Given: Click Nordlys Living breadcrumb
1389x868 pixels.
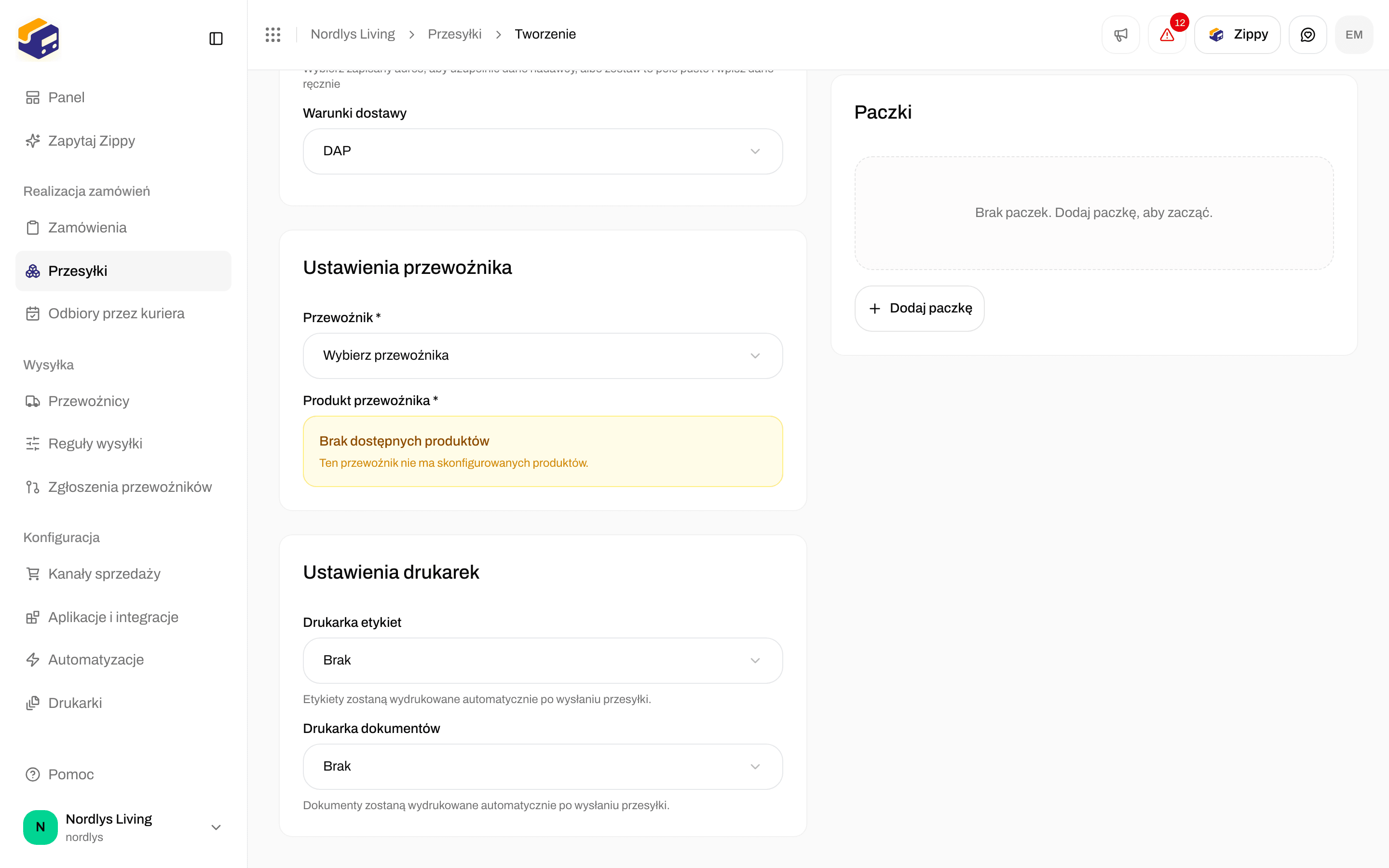Looking at the screenshot, I should (x=353, y=34).
